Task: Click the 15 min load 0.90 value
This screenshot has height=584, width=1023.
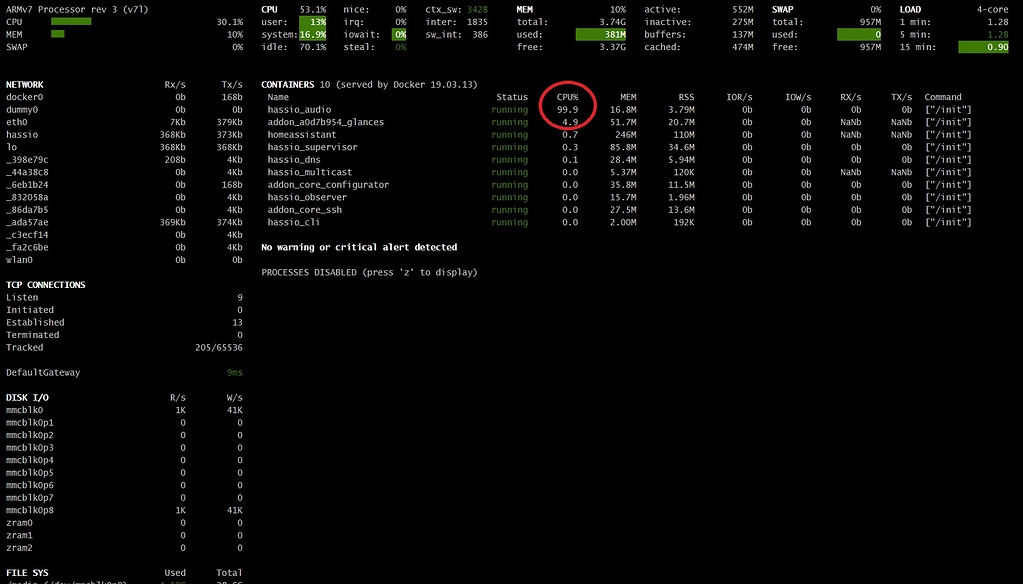Action: (x=983, y=47)
